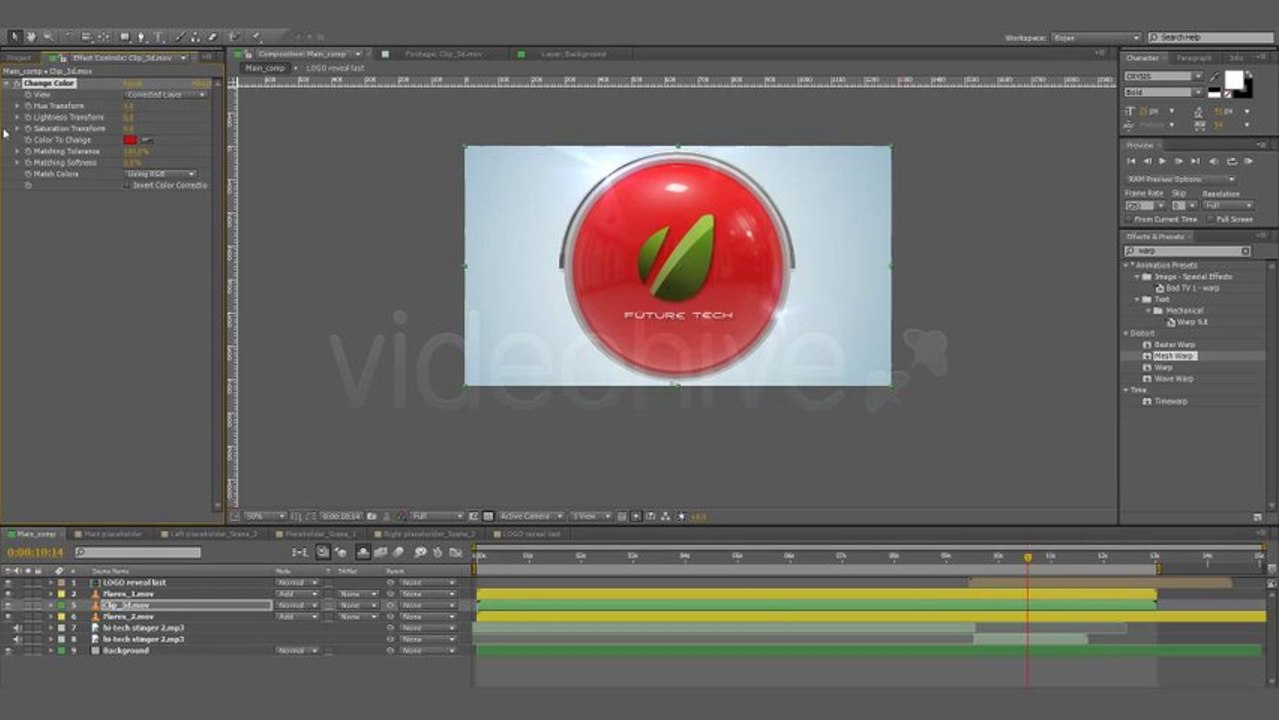This screenshot has height=720, width=1279.
Task: Check Invert Color Correction checkbox
Action: (x=127, y=184)
